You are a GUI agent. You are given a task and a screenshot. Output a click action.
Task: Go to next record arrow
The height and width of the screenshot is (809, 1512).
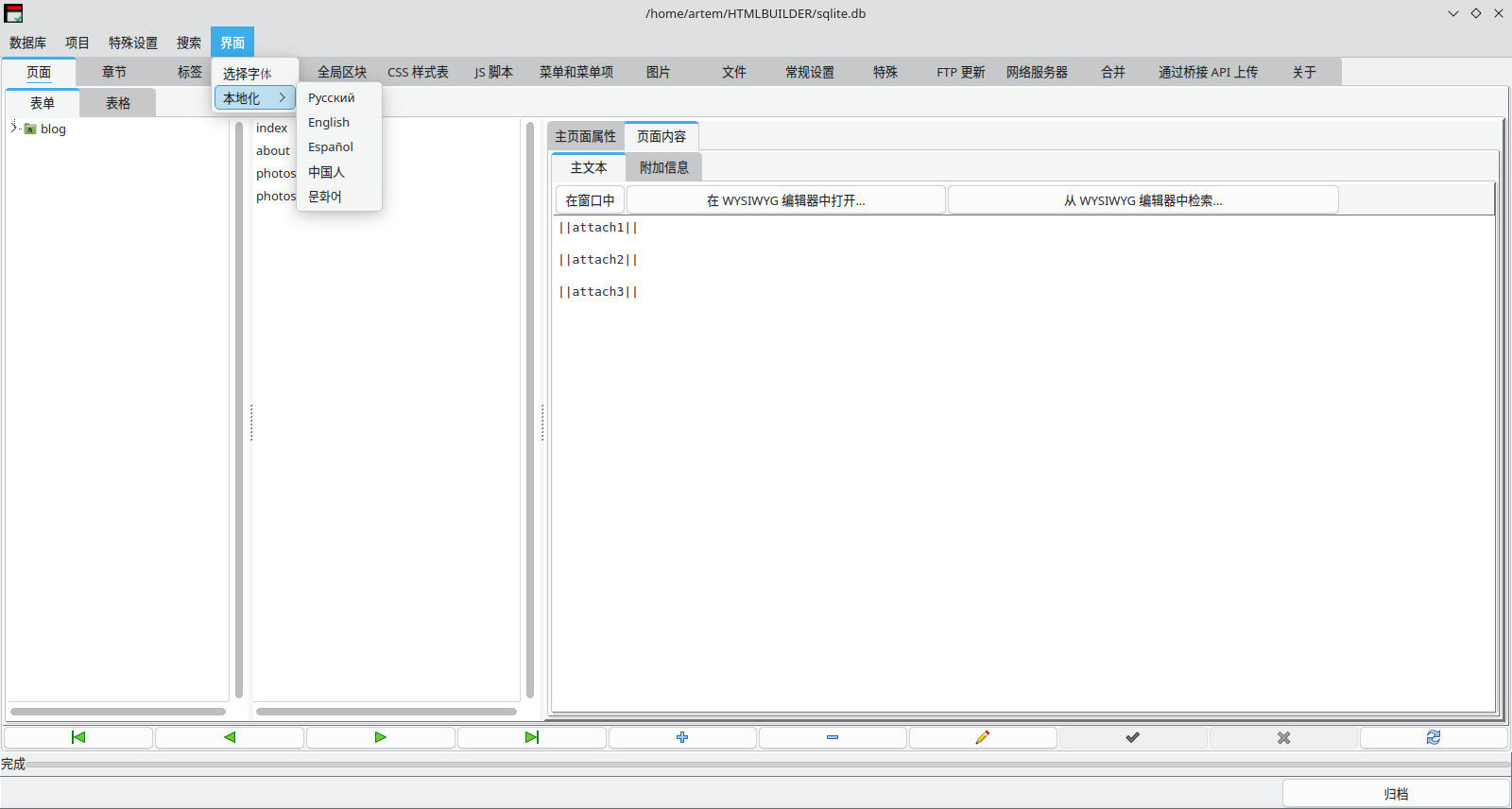pyautogui.click(x=381, y=737)
